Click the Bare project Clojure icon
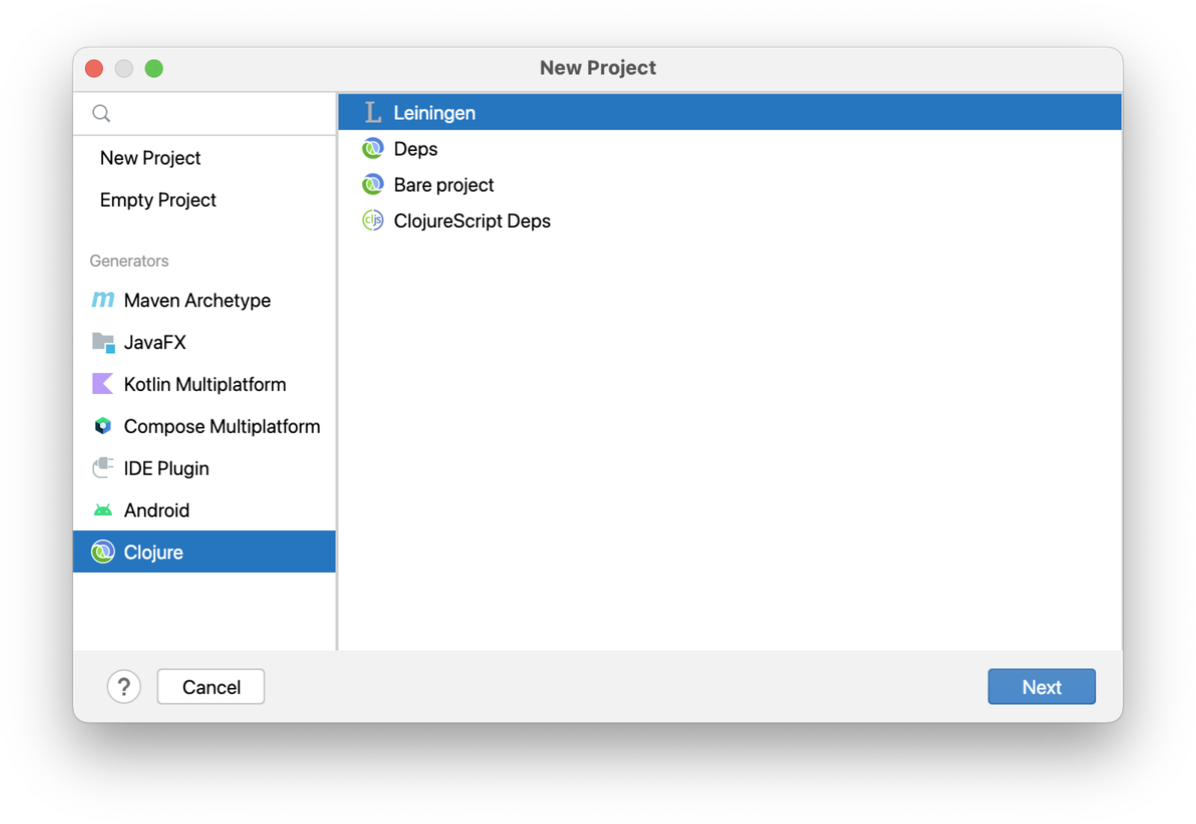This screenshot has height=824, width=1196. [x=372, y=184]
